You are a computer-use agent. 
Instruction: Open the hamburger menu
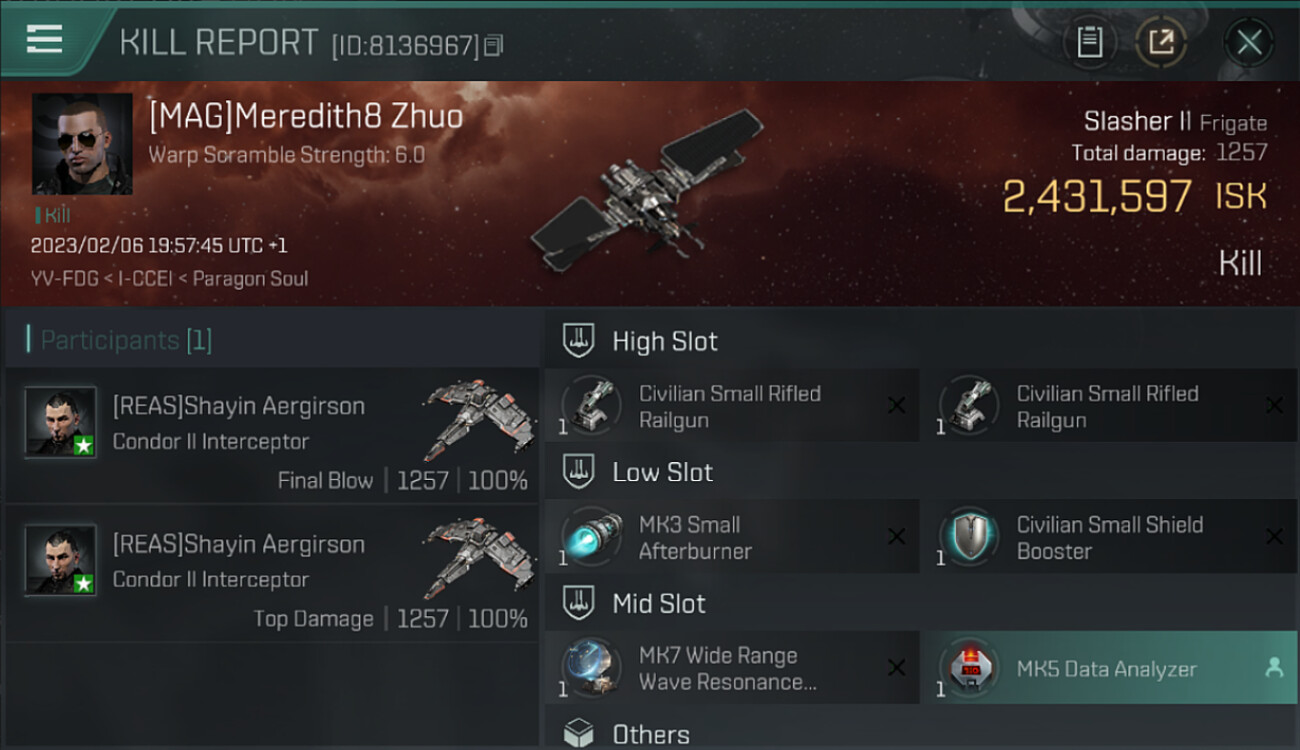(x=45, y=39)
